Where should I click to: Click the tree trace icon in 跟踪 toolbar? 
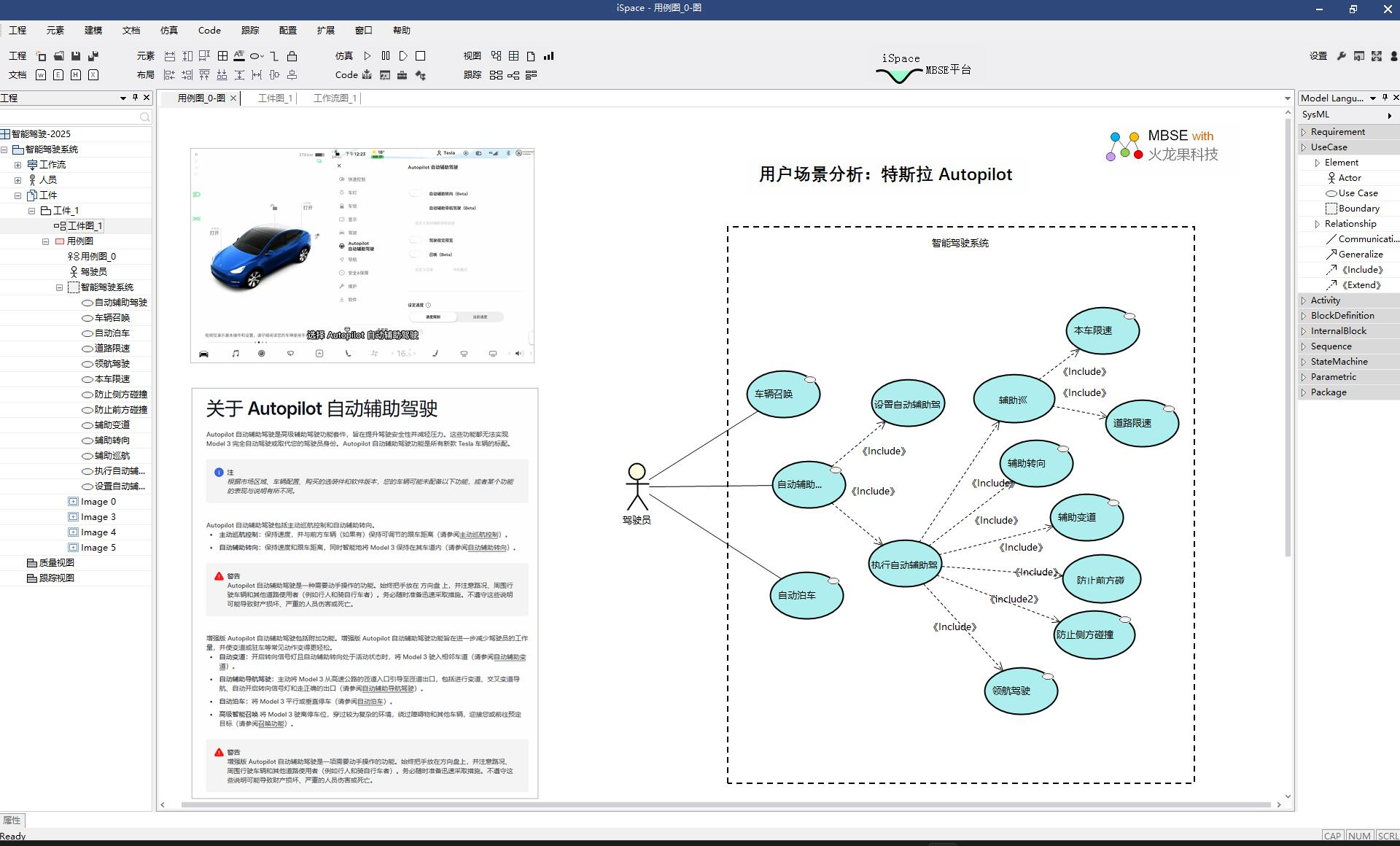(513, 75)
